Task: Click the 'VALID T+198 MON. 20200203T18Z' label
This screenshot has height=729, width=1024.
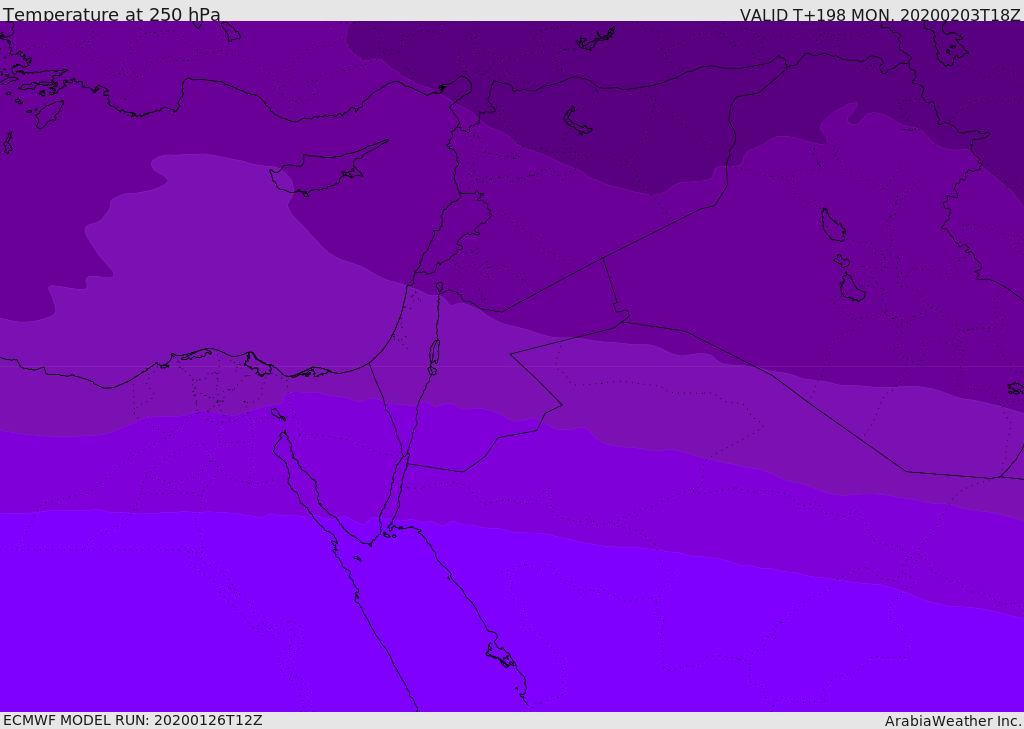Action: 880,14
